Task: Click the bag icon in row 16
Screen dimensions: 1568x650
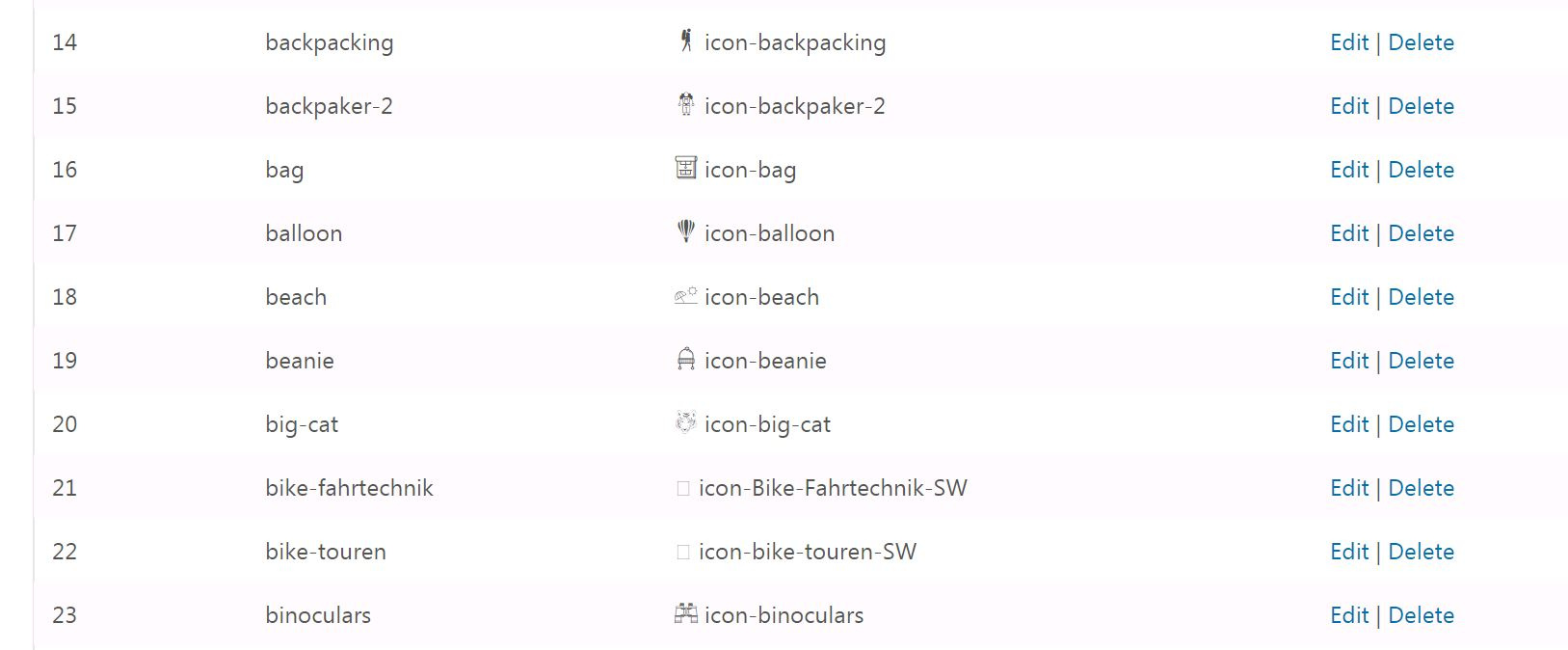Action: 685,168
